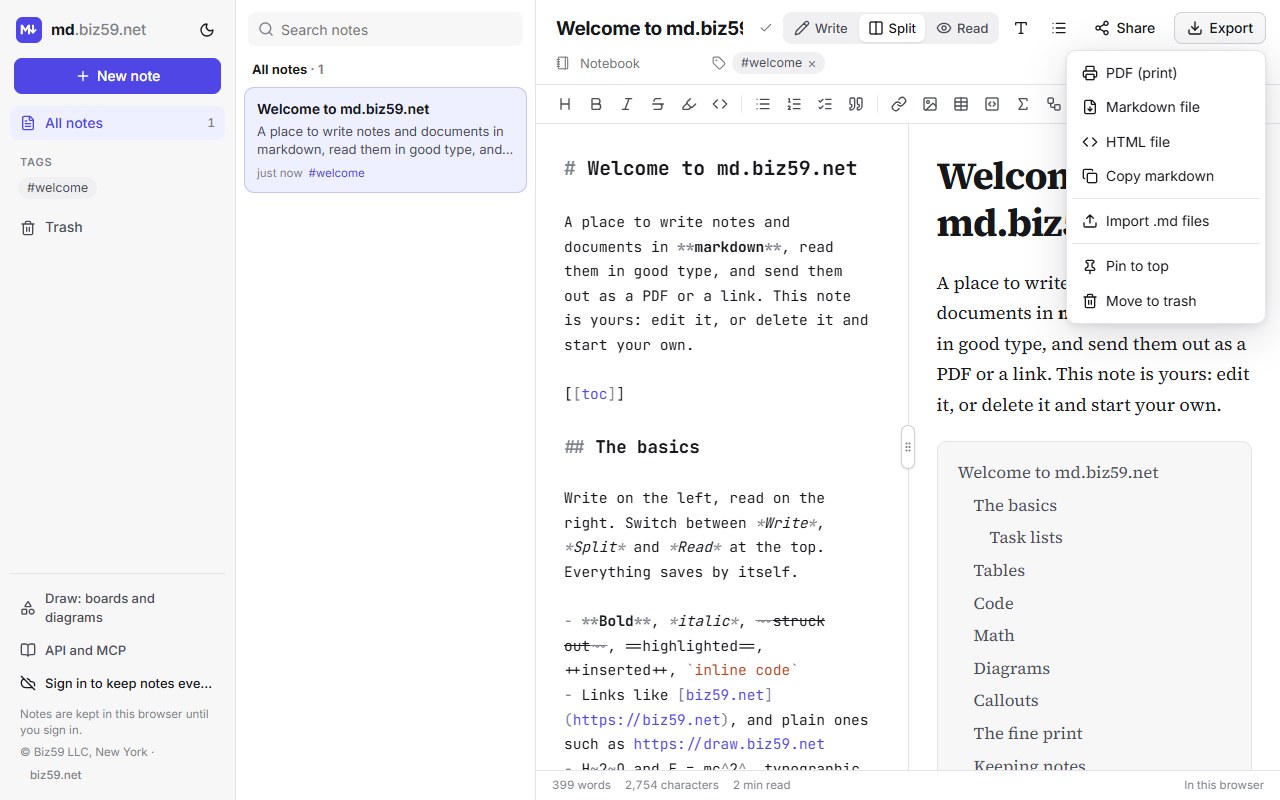
Task: Switch to Write mode
Action: tap(821, 28)
